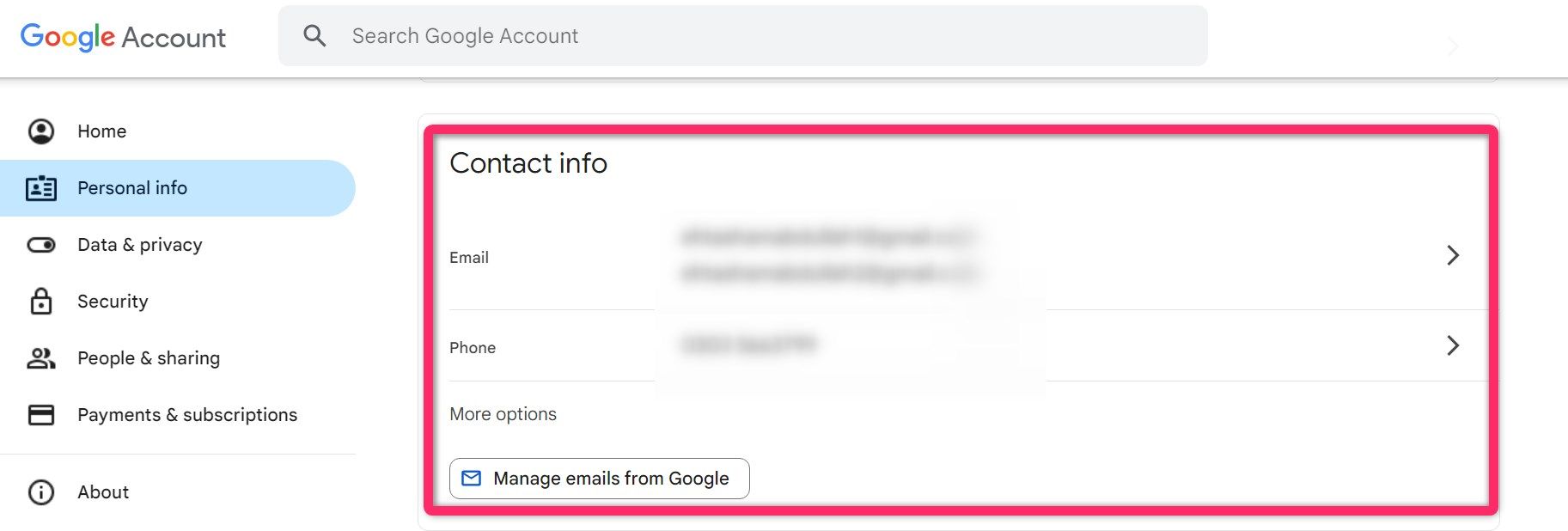Select the Data & privacy toggle icon
The width and height of the screenshot is (1568, 531).
(40, 244)
